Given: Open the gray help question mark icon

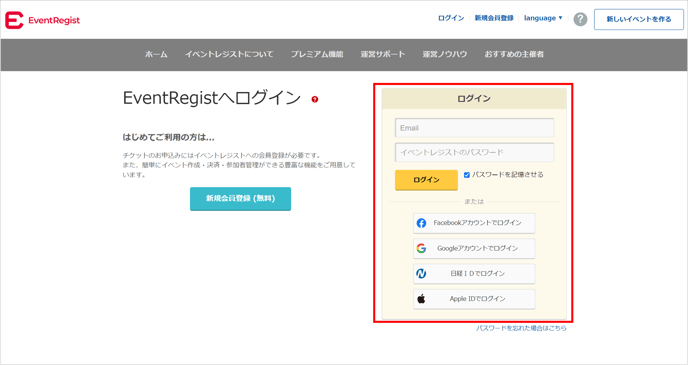Looking at the screenshot, I should coord(580,19).
